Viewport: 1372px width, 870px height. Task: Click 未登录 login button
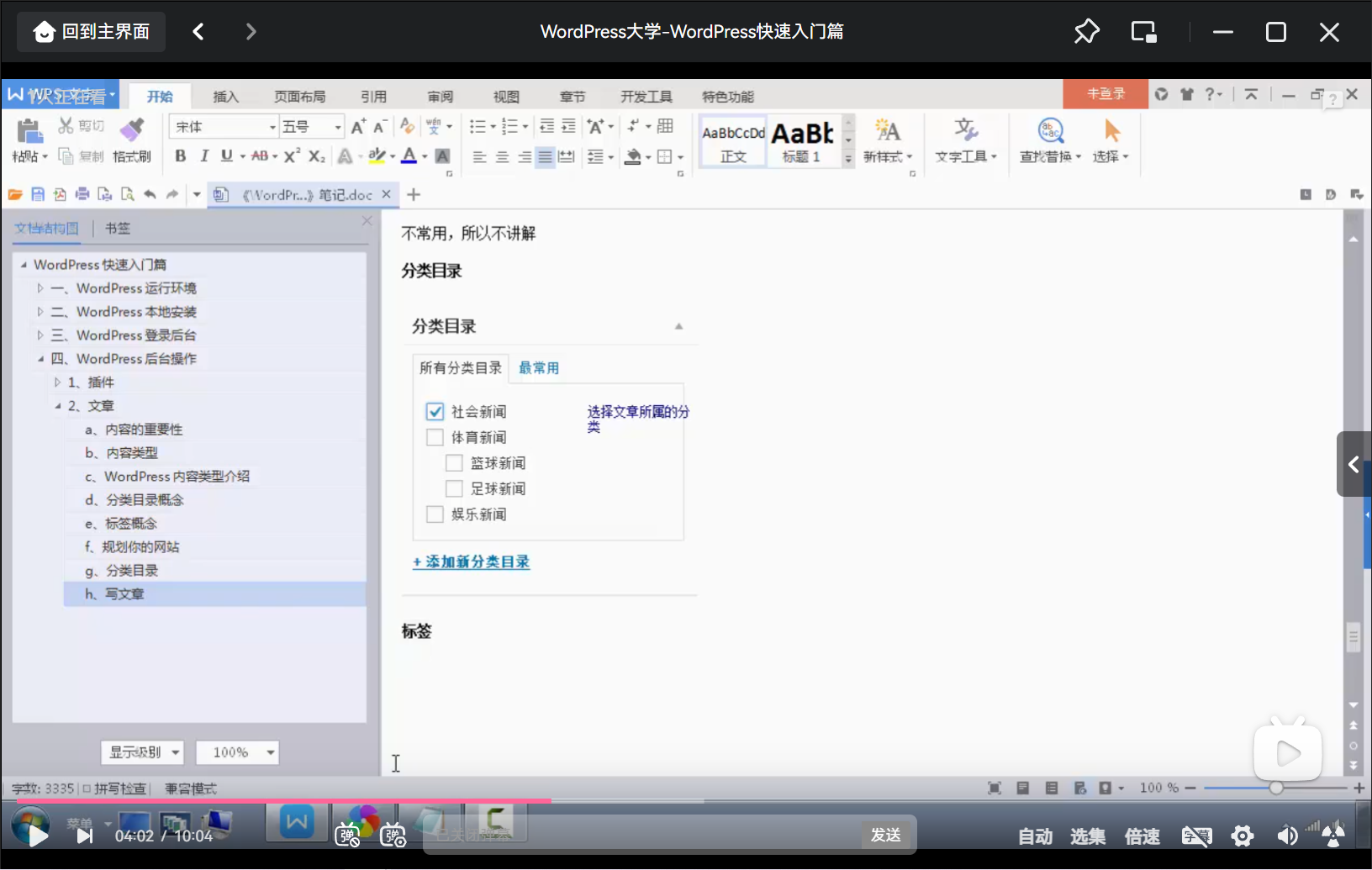pyautogui.click(x=1106, y=94)
